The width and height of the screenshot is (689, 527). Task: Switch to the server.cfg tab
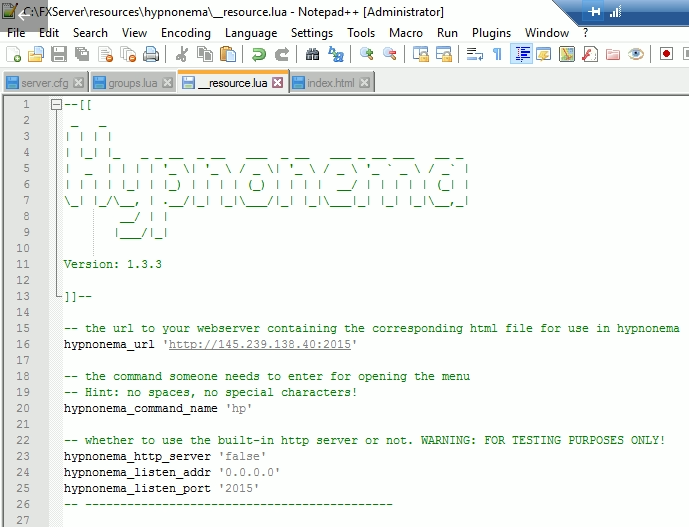pyautogui.click(x=44, y=83)
